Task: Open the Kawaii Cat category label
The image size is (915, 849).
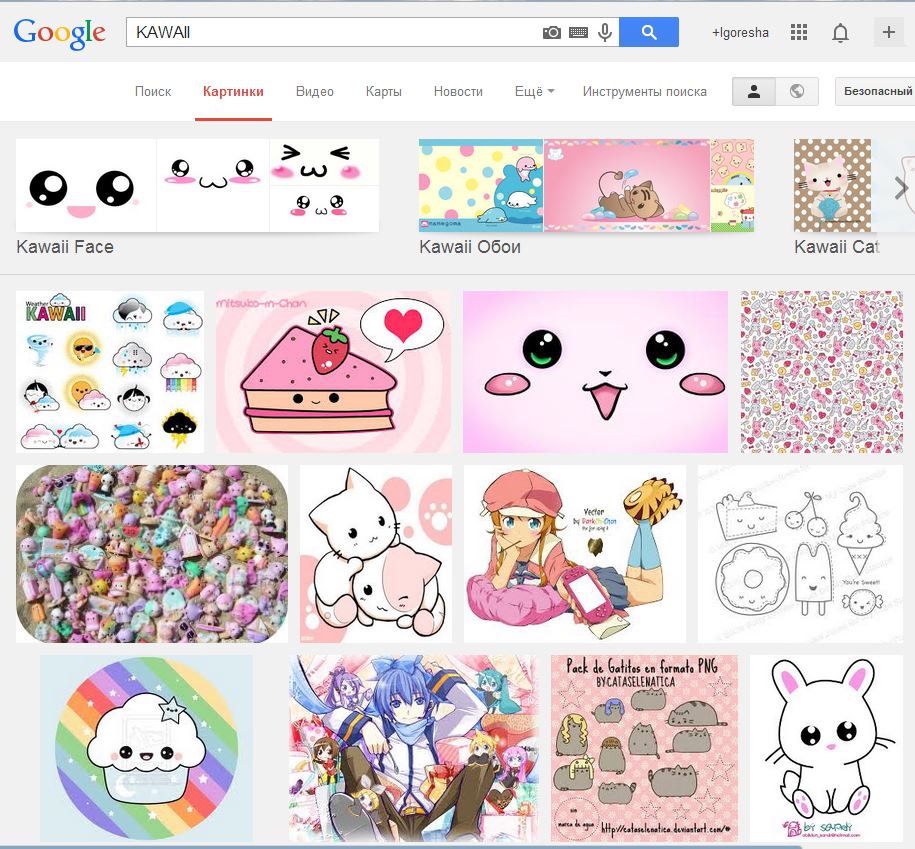Action: (836, 247)
